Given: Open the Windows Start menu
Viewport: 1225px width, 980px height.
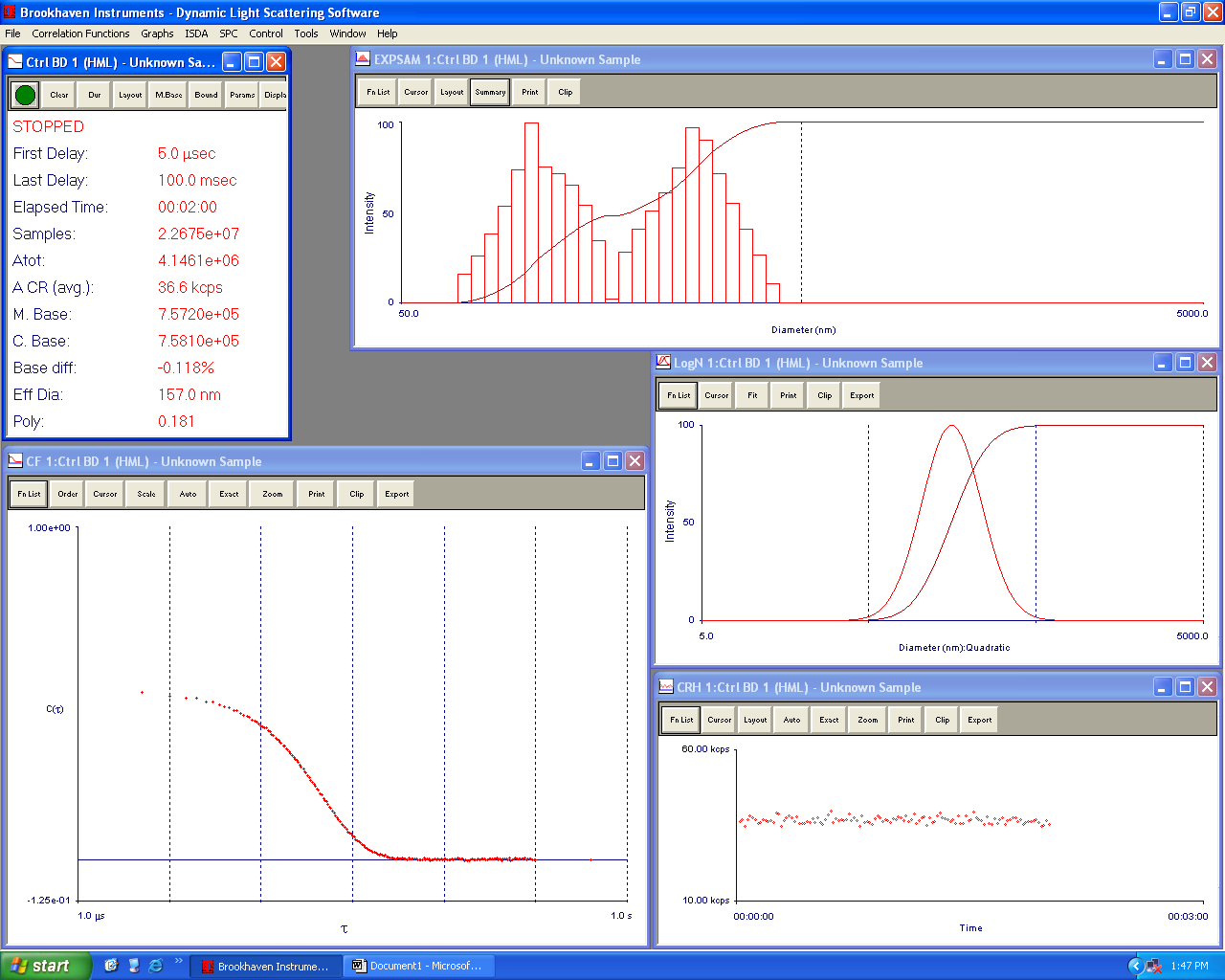Looking at the screenshot, I should (45, 966).
